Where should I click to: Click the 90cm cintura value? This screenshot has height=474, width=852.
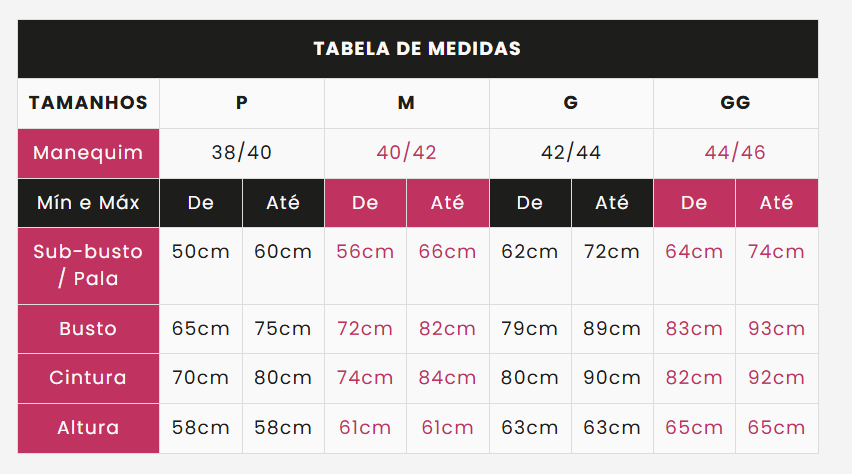612,378
